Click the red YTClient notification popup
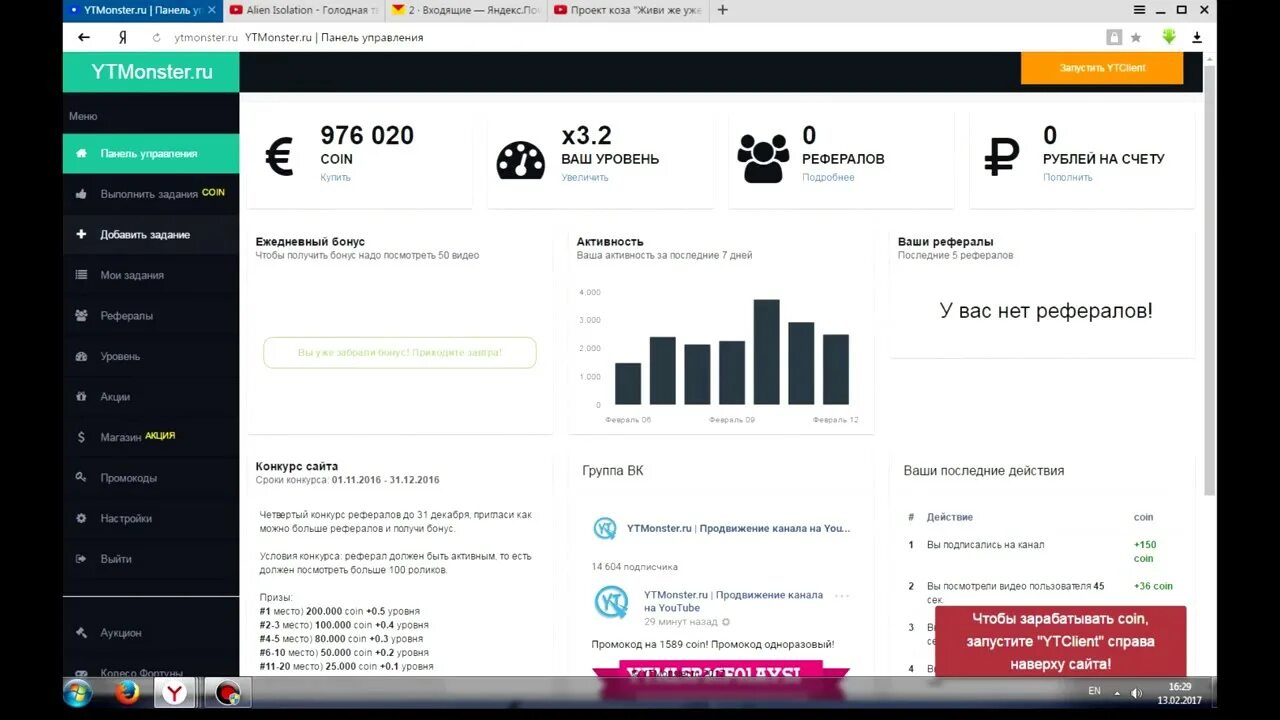 pos(1060,641)
